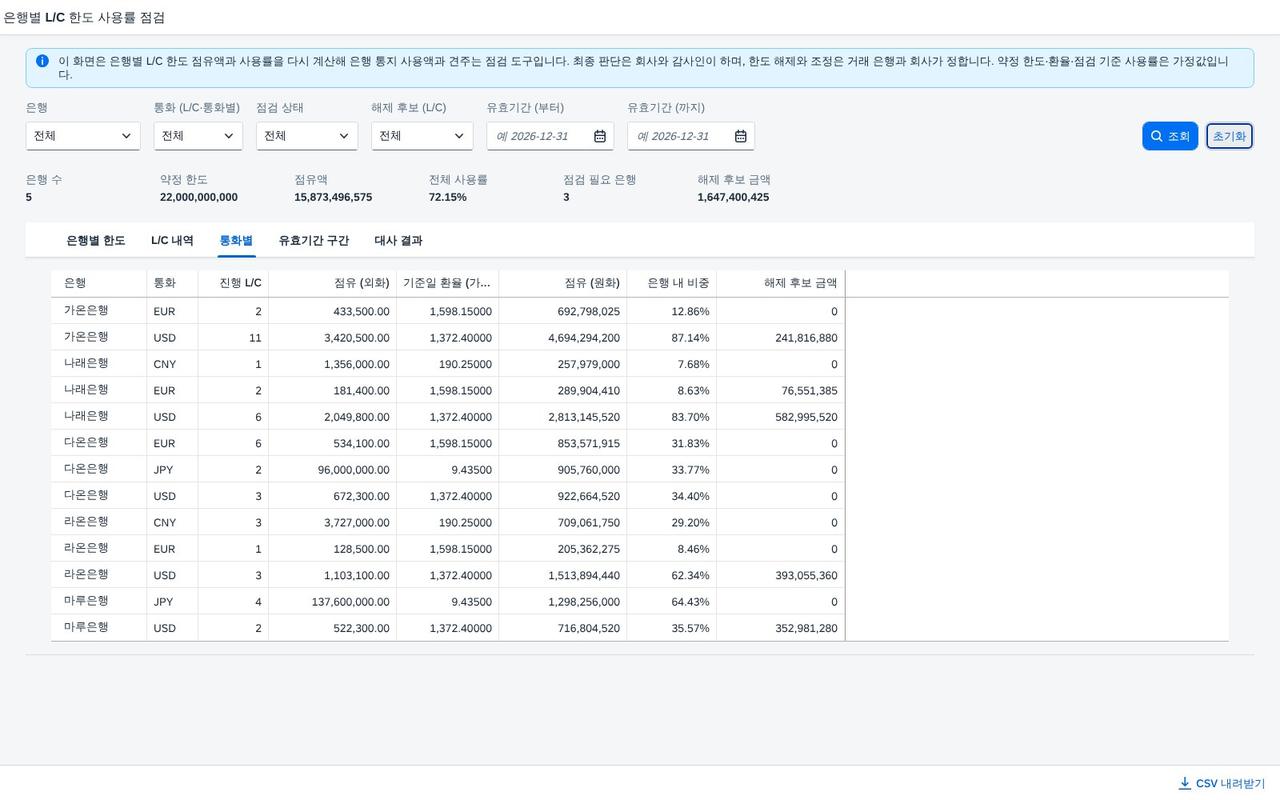Click the 조회 search button
Viewport: 1280px width, 800px height.
click(1170, 136)
